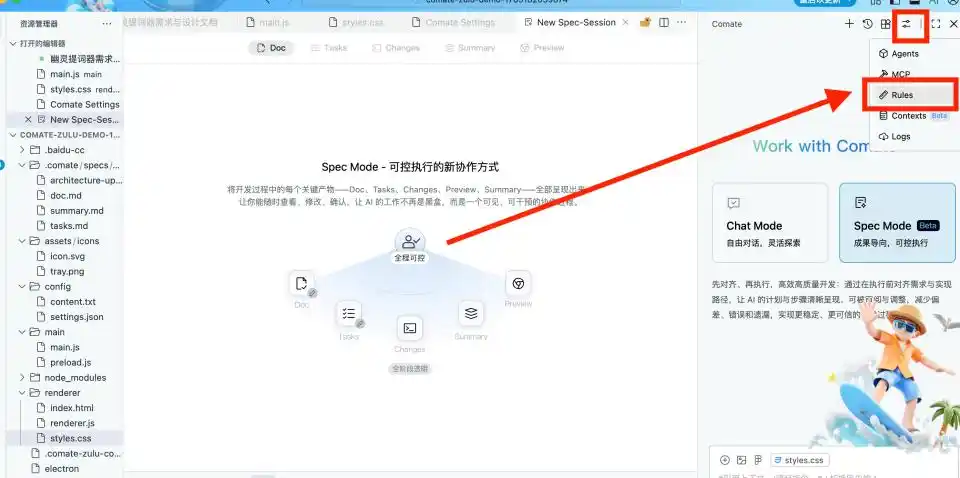Switch to the Doc spec tab
This screenshot has width=960, height=478.
click(x=271, y=48)
